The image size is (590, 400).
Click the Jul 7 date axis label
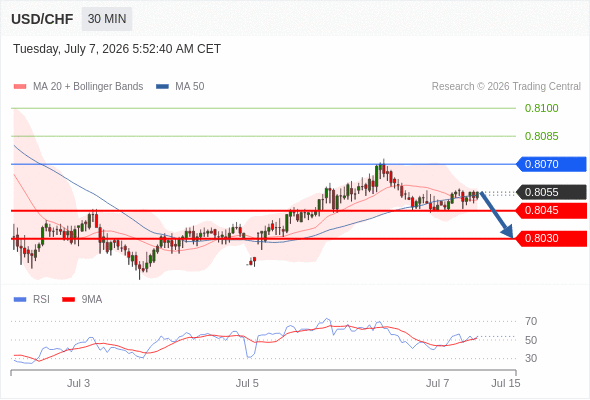point(437,383)
